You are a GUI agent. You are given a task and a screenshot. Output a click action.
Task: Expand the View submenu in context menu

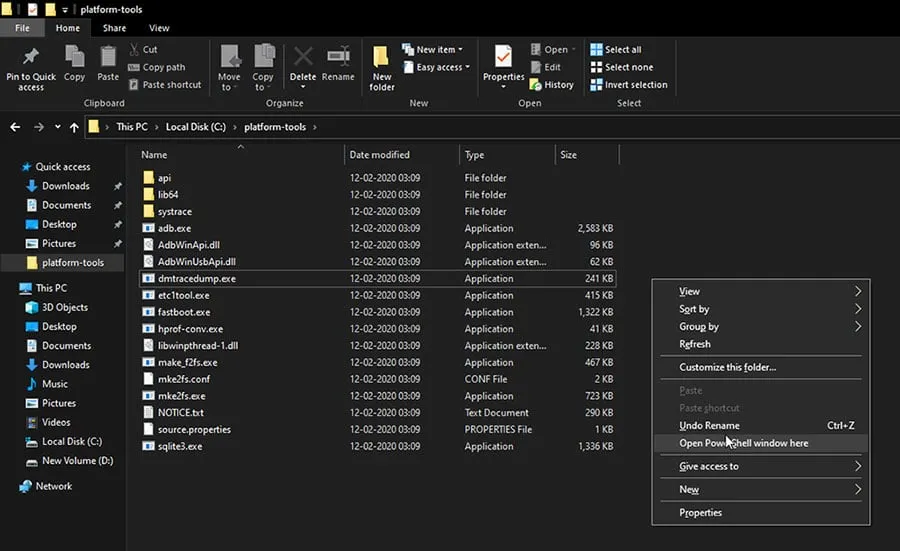[x=690, y=291]
